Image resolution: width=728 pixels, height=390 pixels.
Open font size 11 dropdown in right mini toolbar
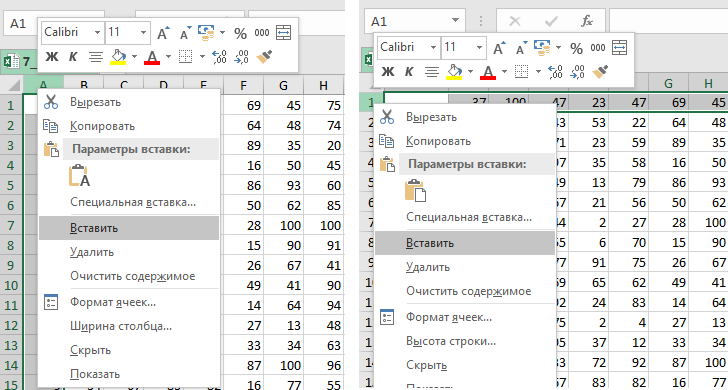pos(479,47)
